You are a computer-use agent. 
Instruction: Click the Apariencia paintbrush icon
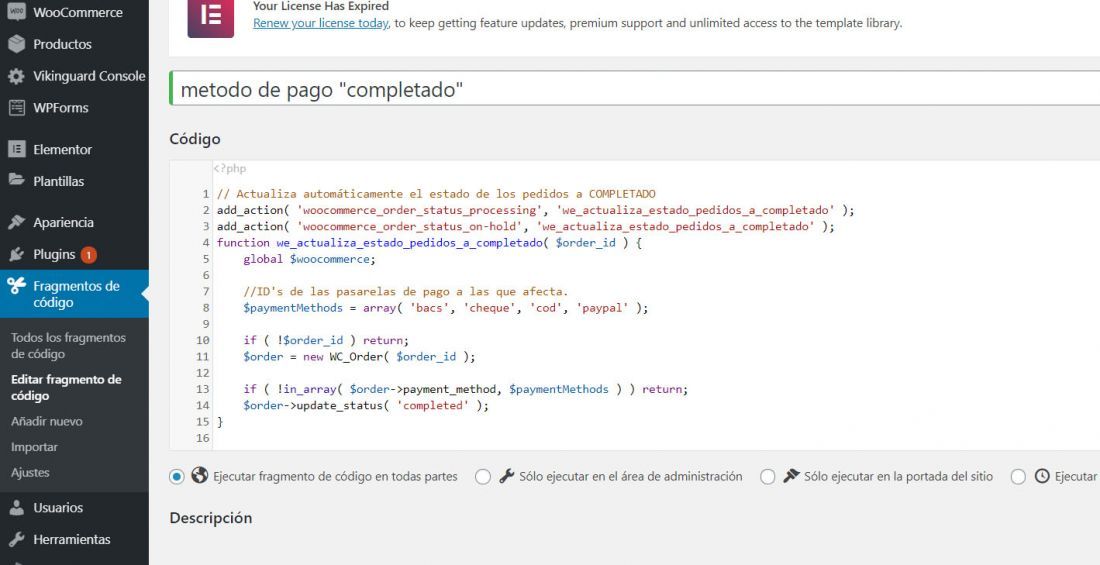[16, 222]
